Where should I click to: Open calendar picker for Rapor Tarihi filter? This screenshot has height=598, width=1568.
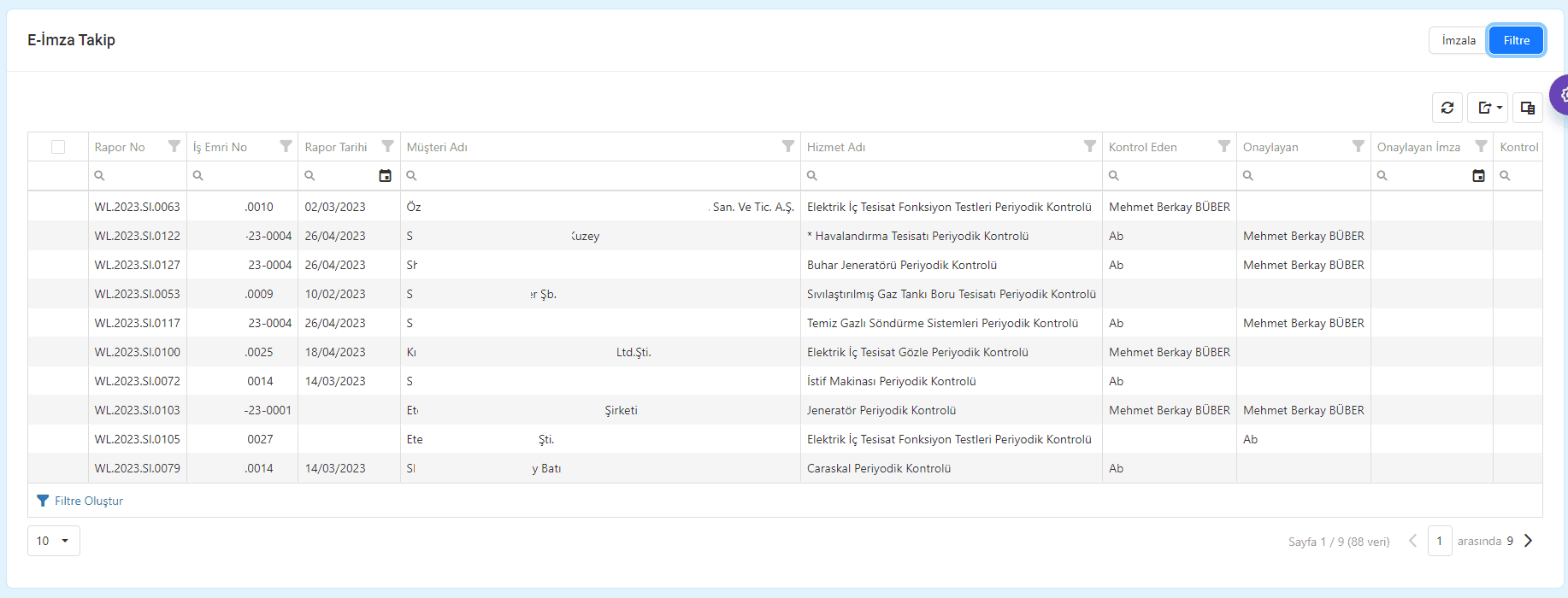[385, 175]
